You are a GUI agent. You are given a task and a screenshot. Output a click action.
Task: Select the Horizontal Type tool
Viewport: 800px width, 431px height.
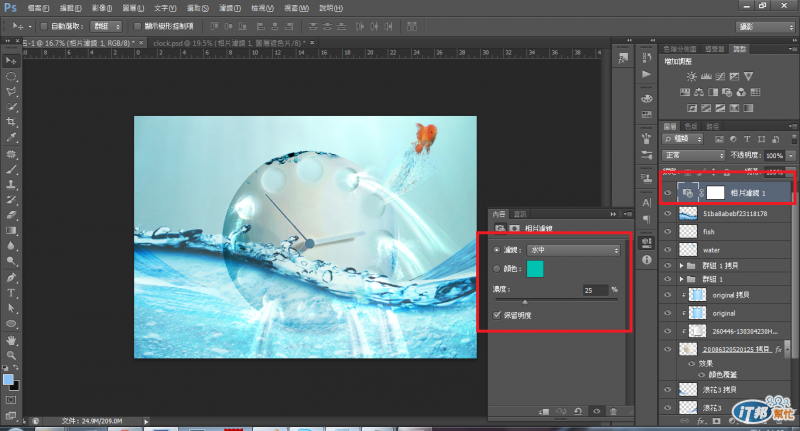point(11,293)
